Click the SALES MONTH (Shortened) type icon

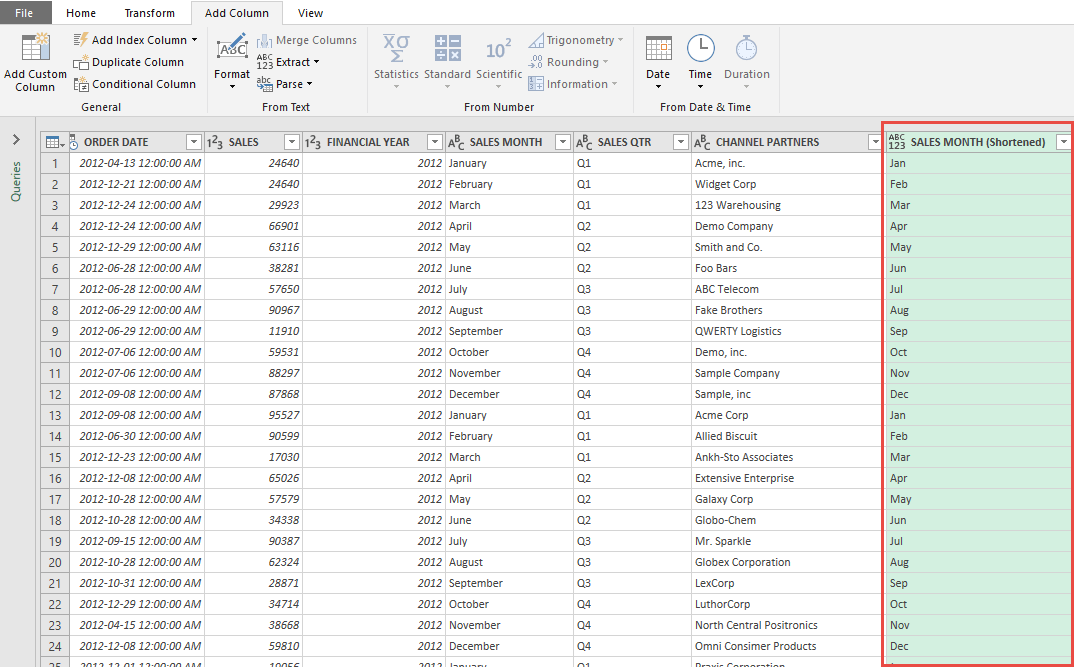(897, 142)
